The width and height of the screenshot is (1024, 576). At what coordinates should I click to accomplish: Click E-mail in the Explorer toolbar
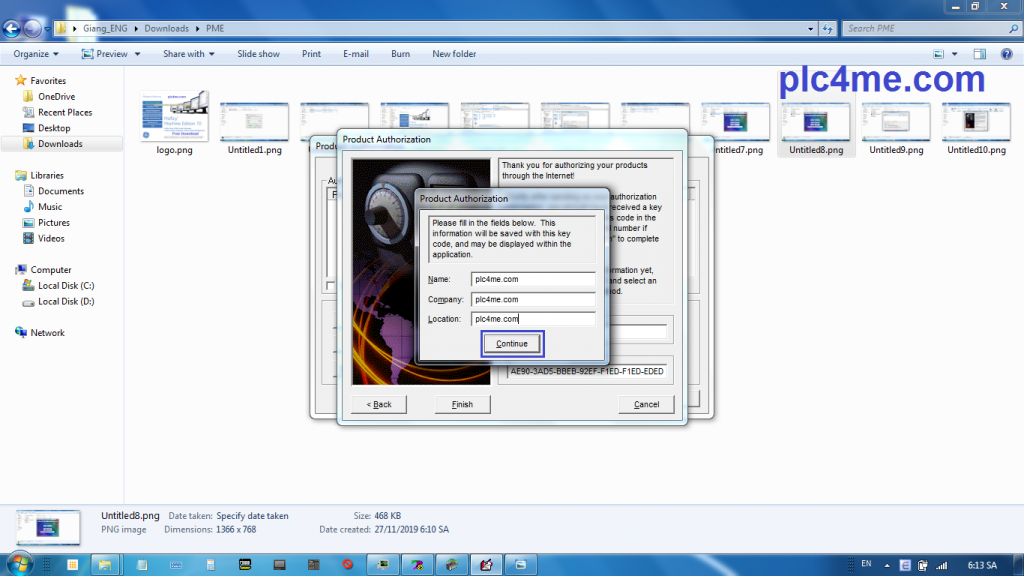pyautogui.click(x=356, y=54)
